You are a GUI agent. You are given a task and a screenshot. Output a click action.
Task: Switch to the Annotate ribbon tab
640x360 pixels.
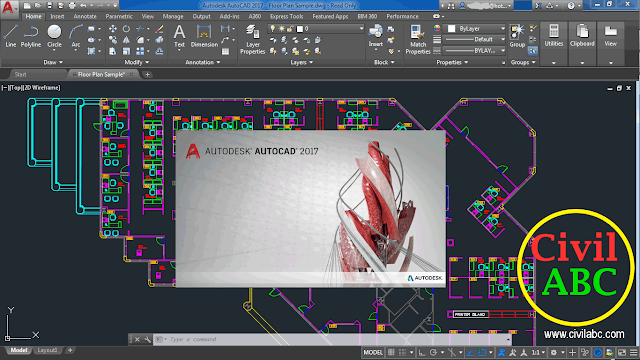[x=85, y=16]
